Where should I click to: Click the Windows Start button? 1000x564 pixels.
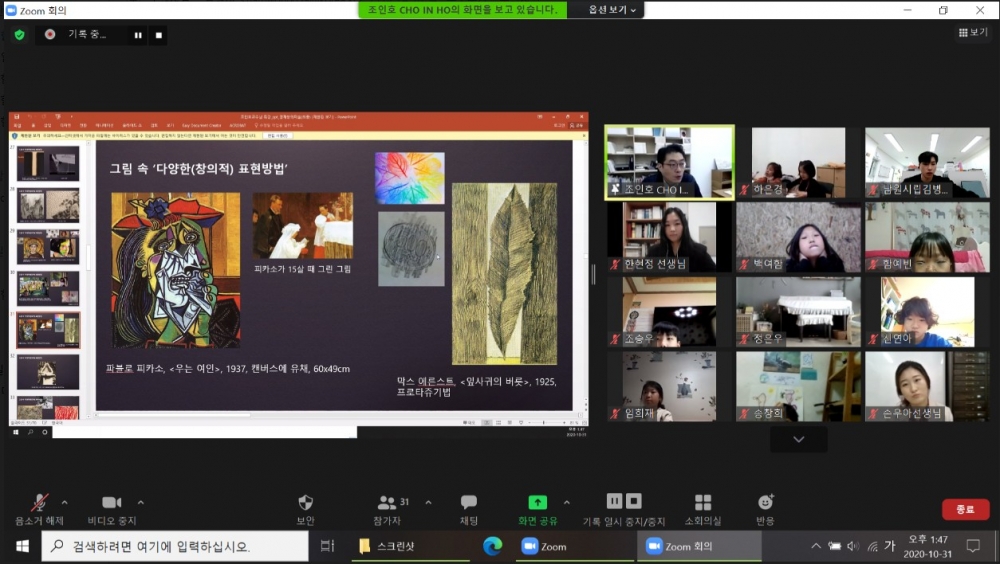click(x=22, y=547)
